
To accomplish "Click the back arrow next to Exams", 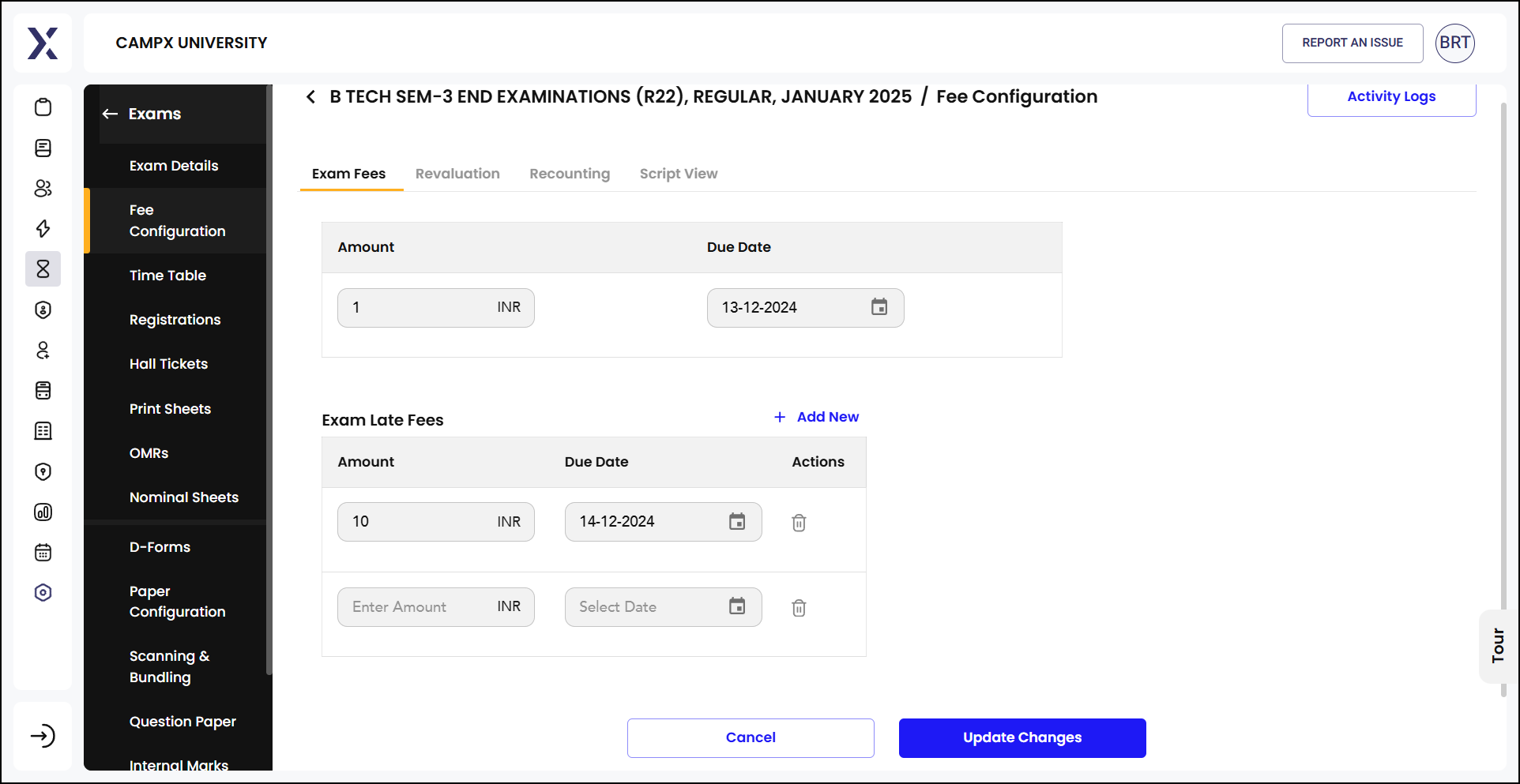I will tap(110, 114).
